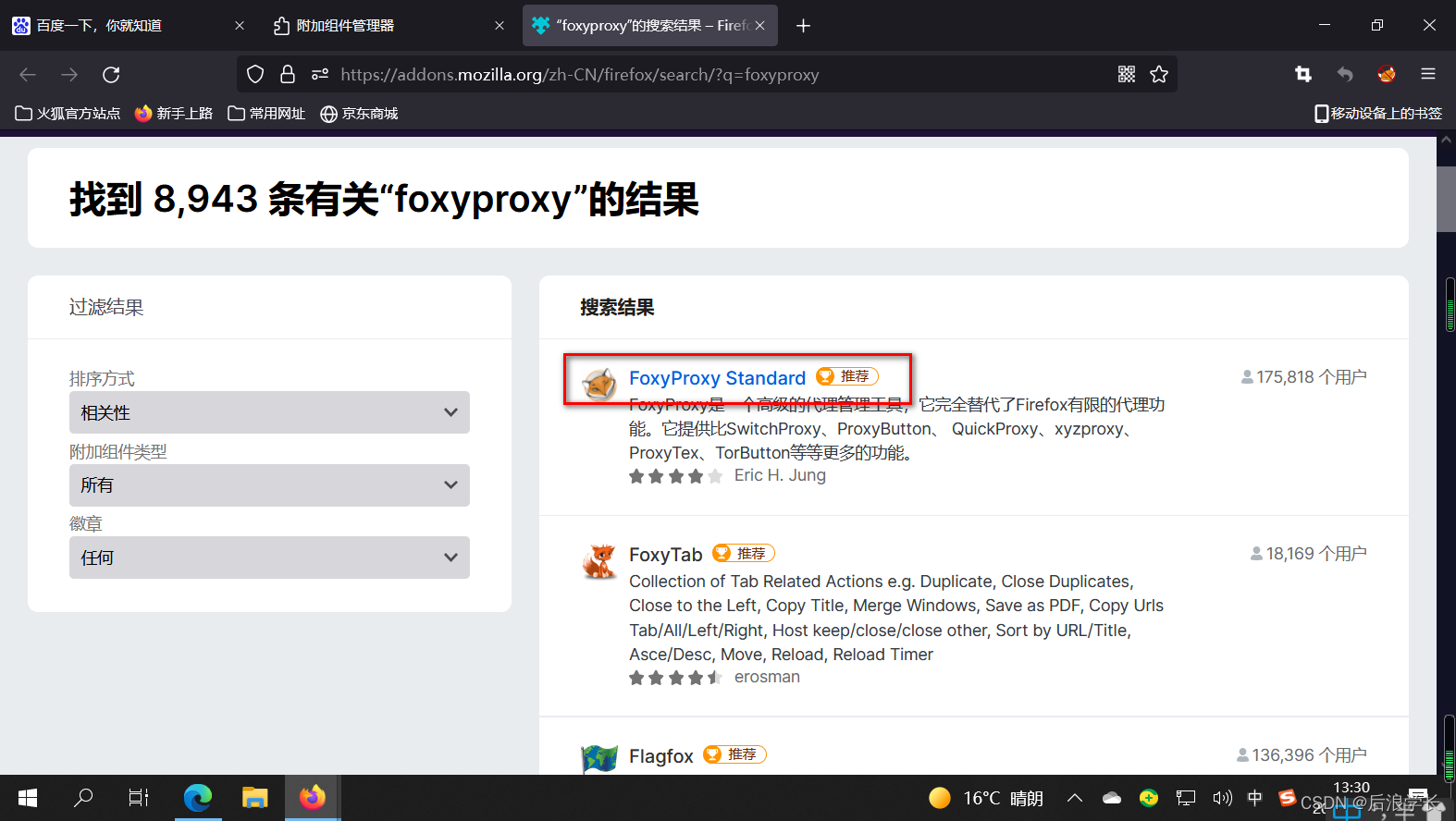Open the Sogou input method icon

coord(1287,798)
